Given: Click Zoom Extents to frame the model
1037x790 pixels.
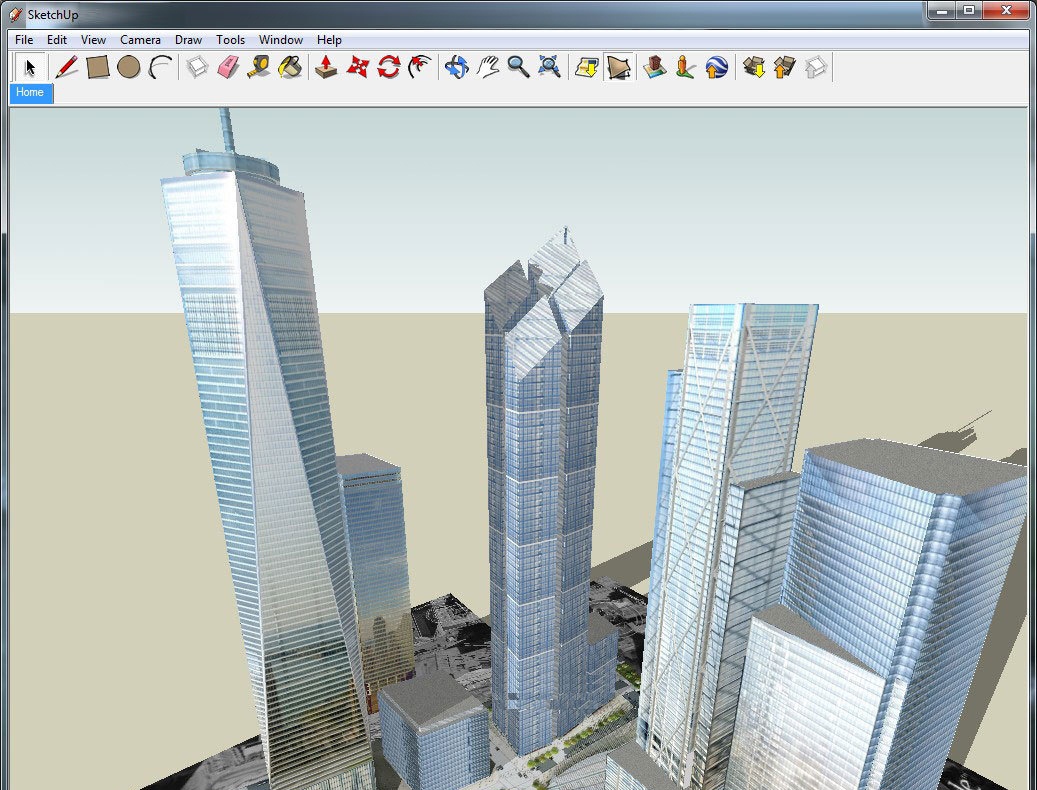Looking at the screenshot, I should pyautogui.click(x=547, y=67).
